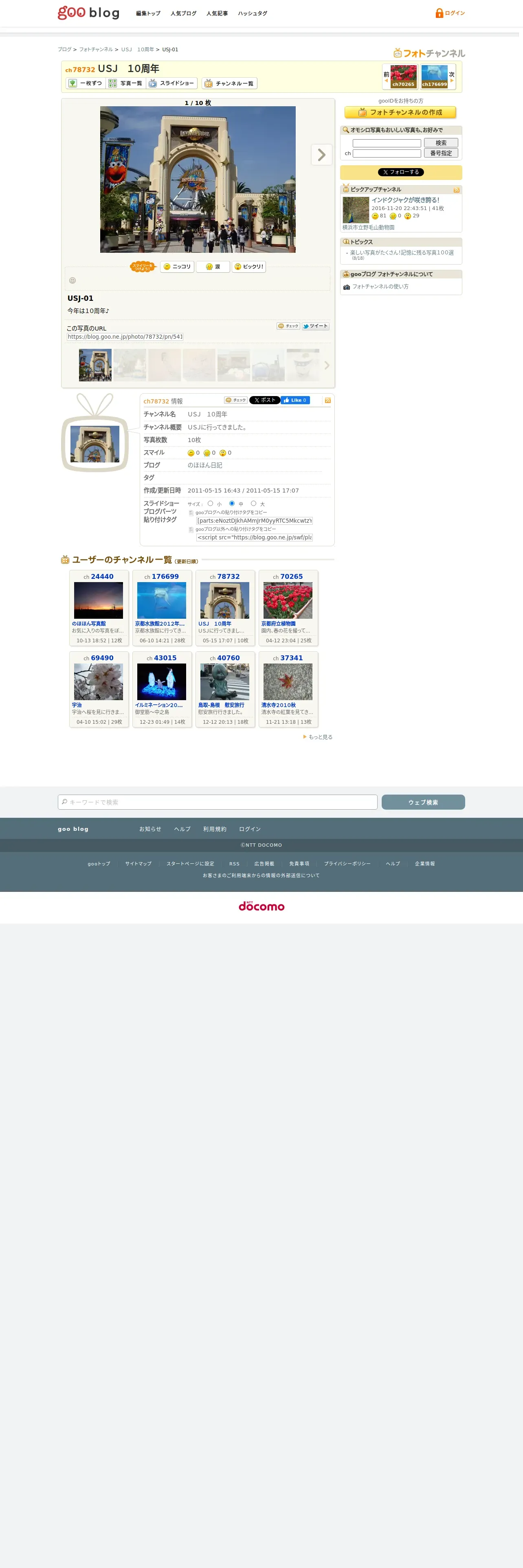
Task: Click the ログイン lock icon link
Action: [x=450, y=13]
